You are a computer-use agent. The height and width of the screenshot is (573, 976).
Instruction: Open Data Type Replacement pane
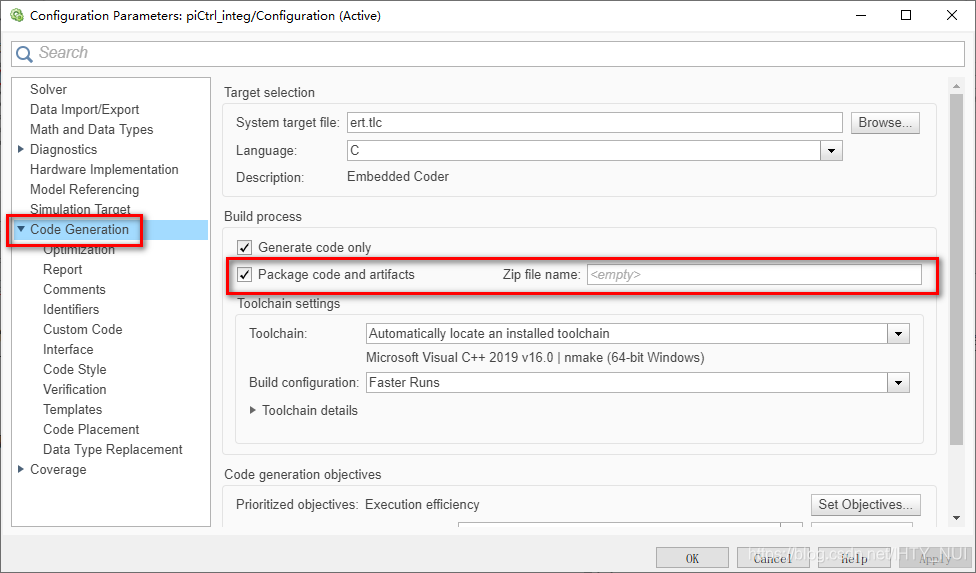click(113, 449)
